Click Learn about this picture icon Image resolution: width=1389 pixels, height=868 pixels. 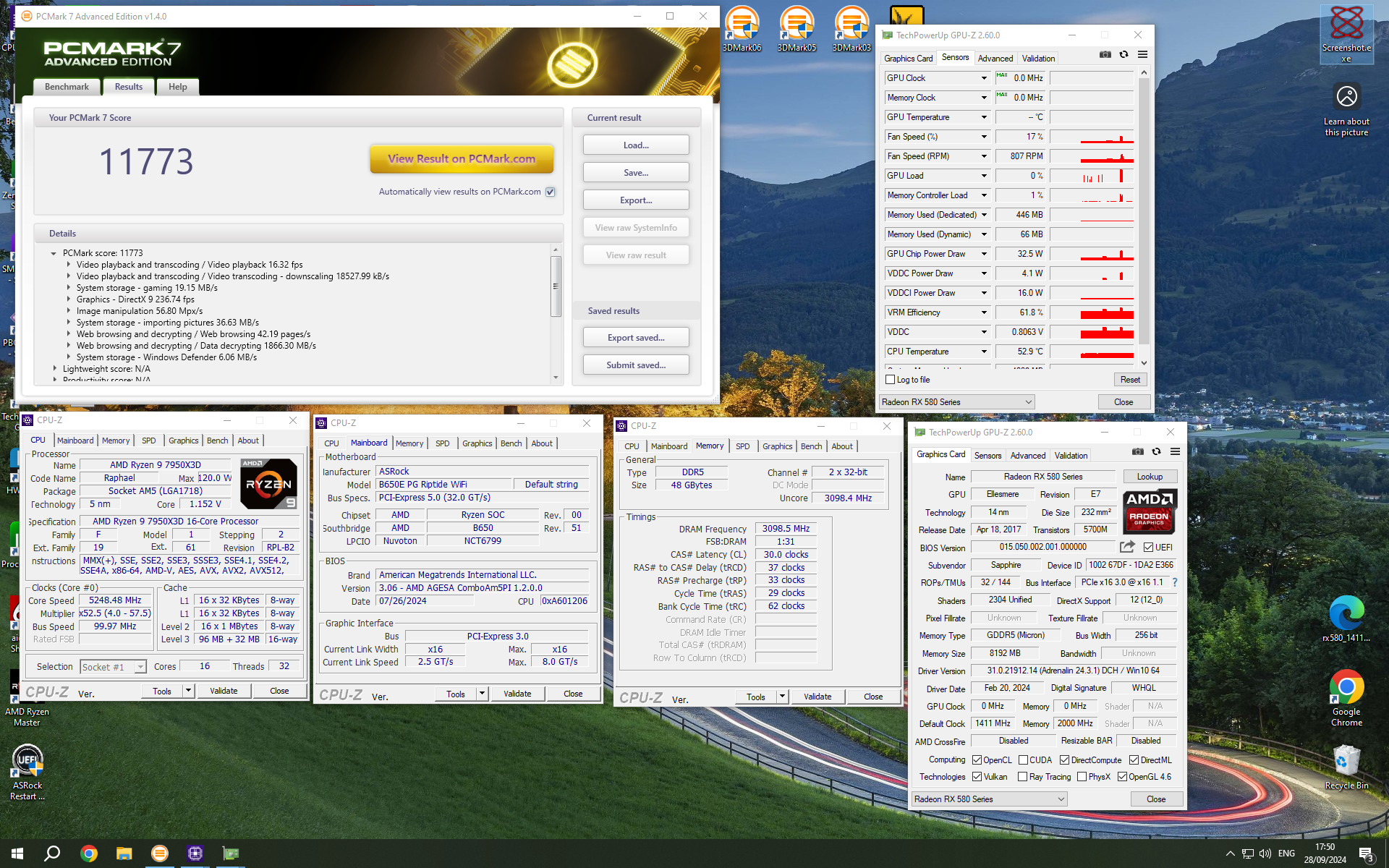click(1346, 109)
